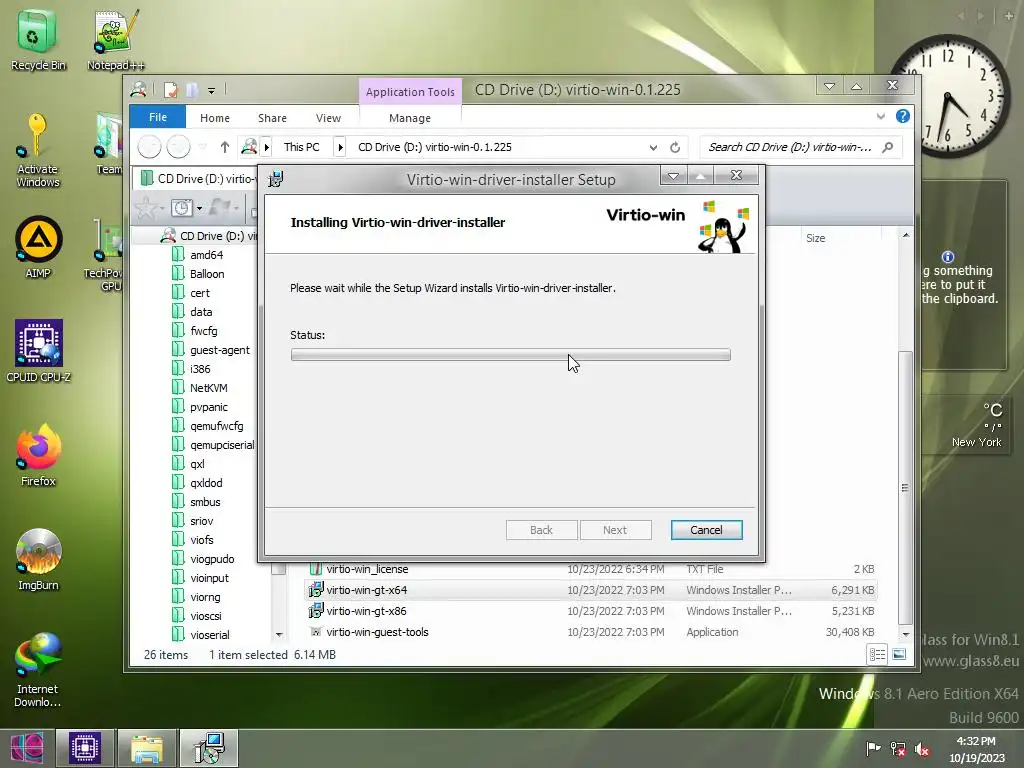Expand root breadcrumb arrow in address bar
This screenshot has width=1024, height=768.
coord(266,148)
